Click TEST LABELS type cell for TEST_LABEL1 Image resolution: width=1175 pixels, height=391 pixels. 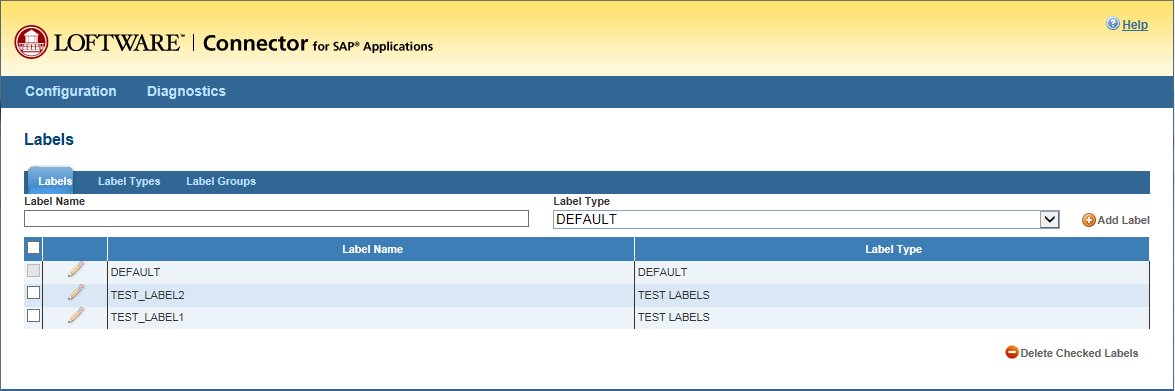892,318
